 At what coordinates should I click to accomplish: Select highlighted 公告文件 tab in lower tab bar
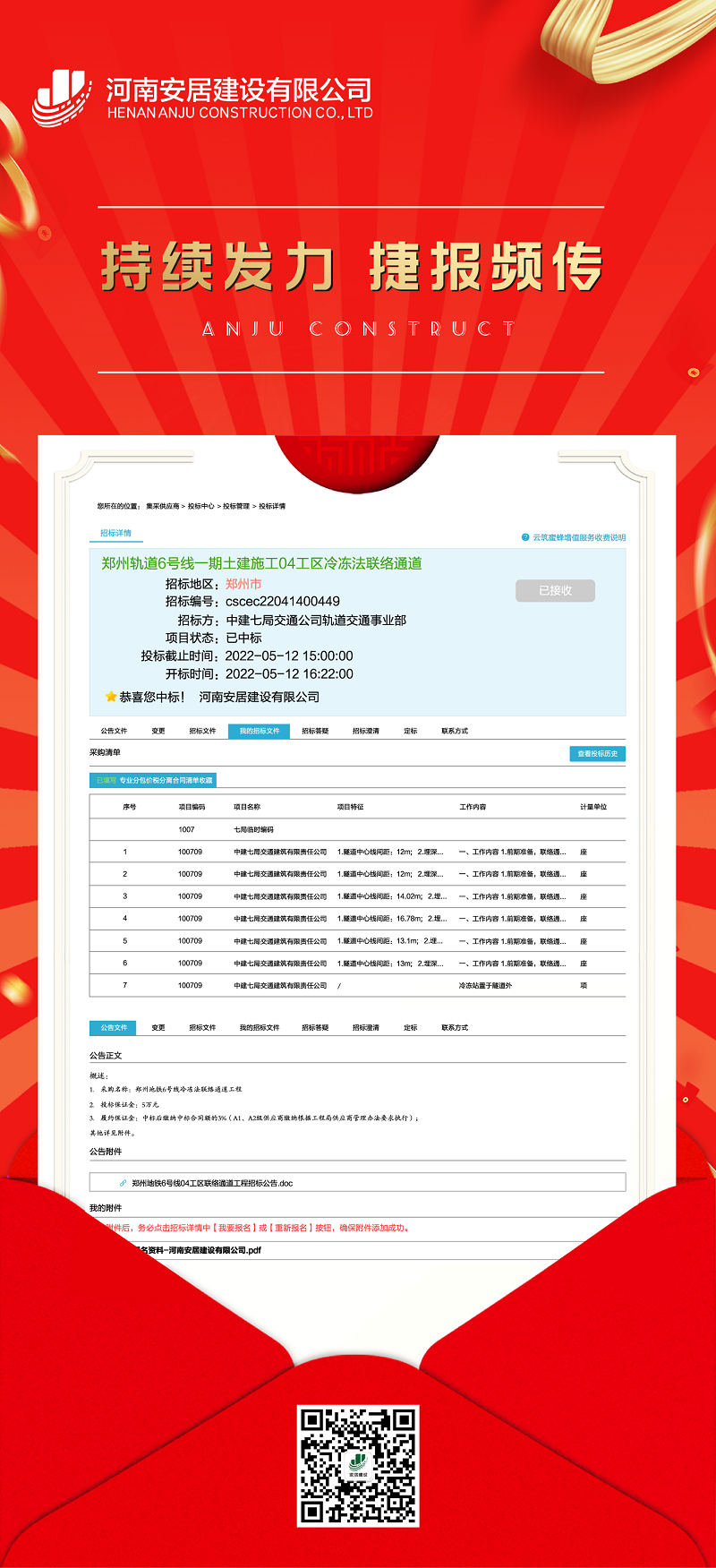[x=113, y=1027]
